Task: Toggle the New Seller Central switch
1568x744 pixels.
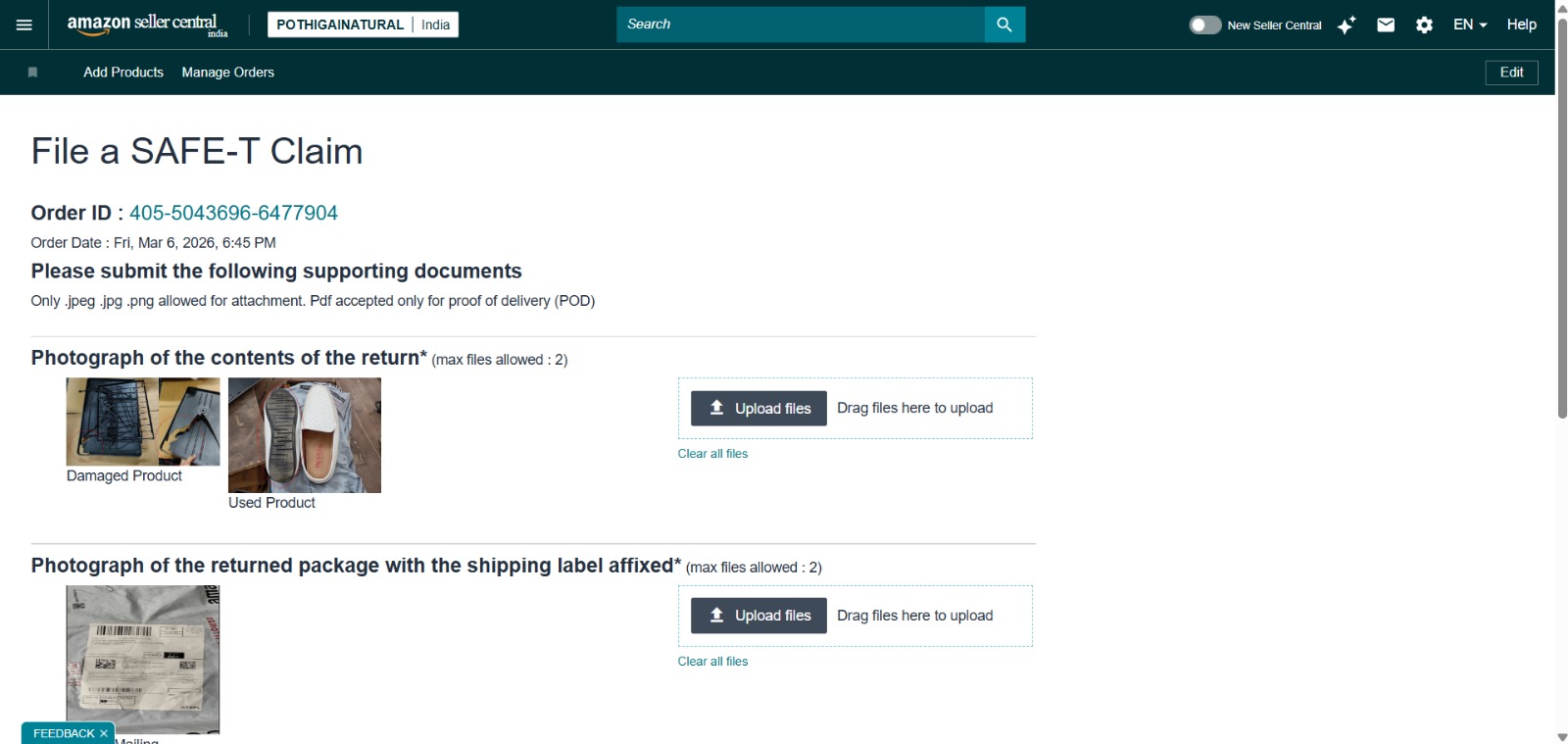Action: tap(1204, 25)
